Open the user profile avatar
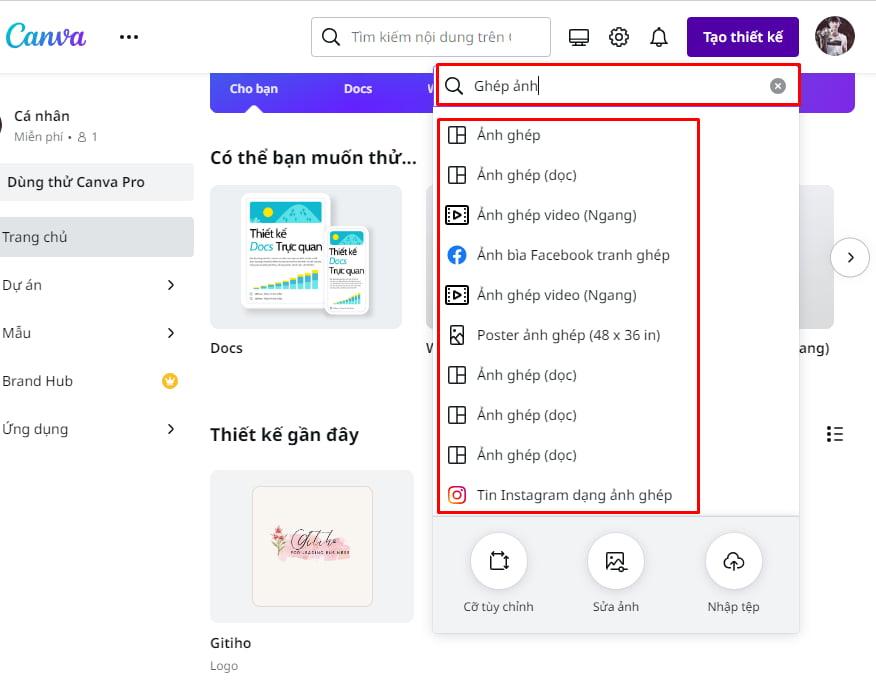Viewport: 876px width, 683px height. tap(835, 36)
